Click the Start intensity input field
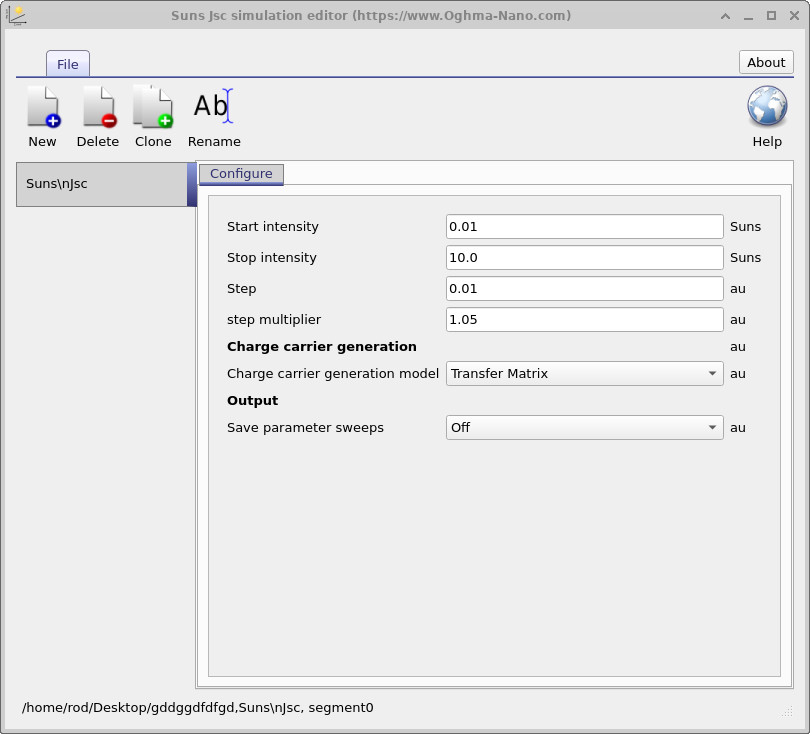The image size is (810, 734). click(x=584, y=227)
